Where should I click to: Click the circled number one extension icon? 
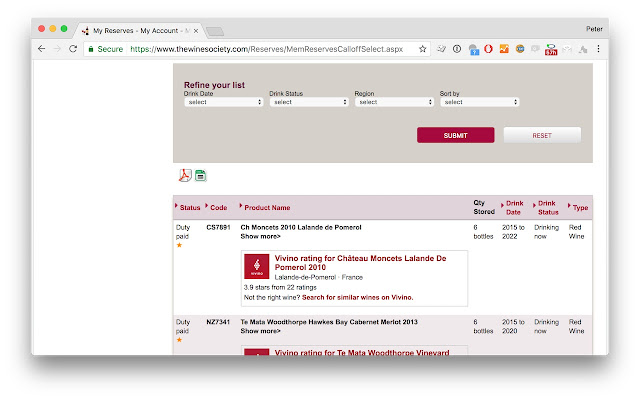[457, 49]
